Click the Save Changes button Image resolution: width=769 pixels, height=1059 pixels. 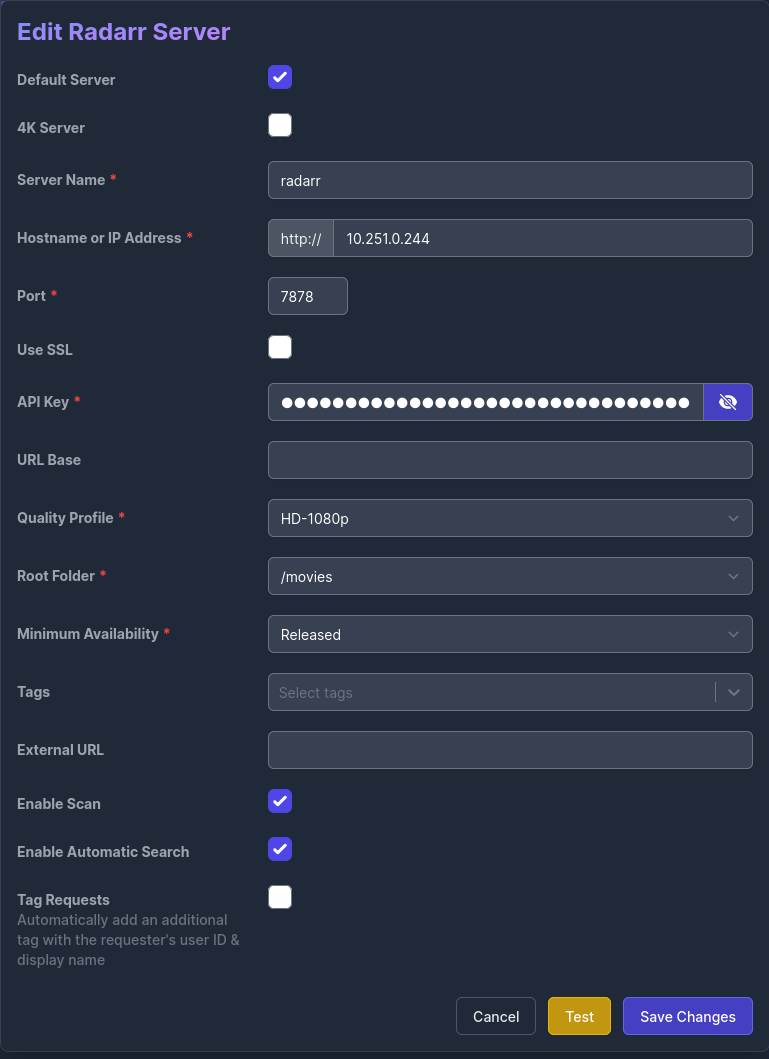tap(687, 1016)
